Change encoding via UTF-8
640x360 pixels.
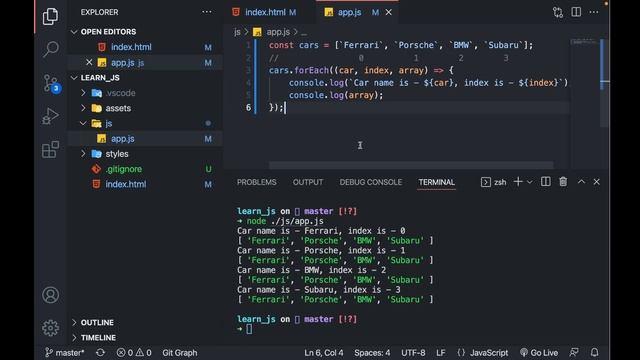(413, 352)
